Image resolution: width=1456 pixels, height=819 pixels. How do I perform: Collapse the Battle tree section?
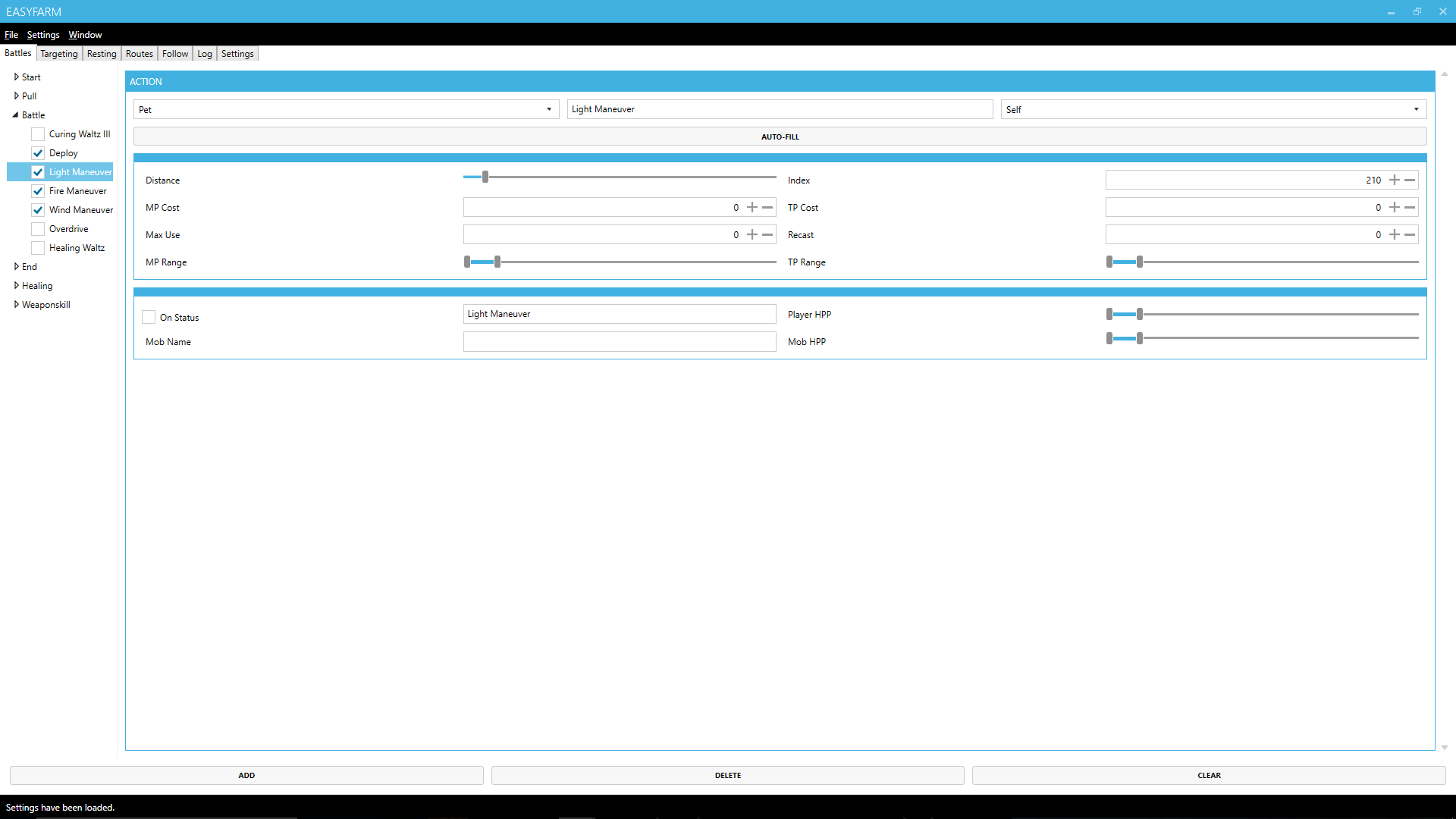pos(17,115)
